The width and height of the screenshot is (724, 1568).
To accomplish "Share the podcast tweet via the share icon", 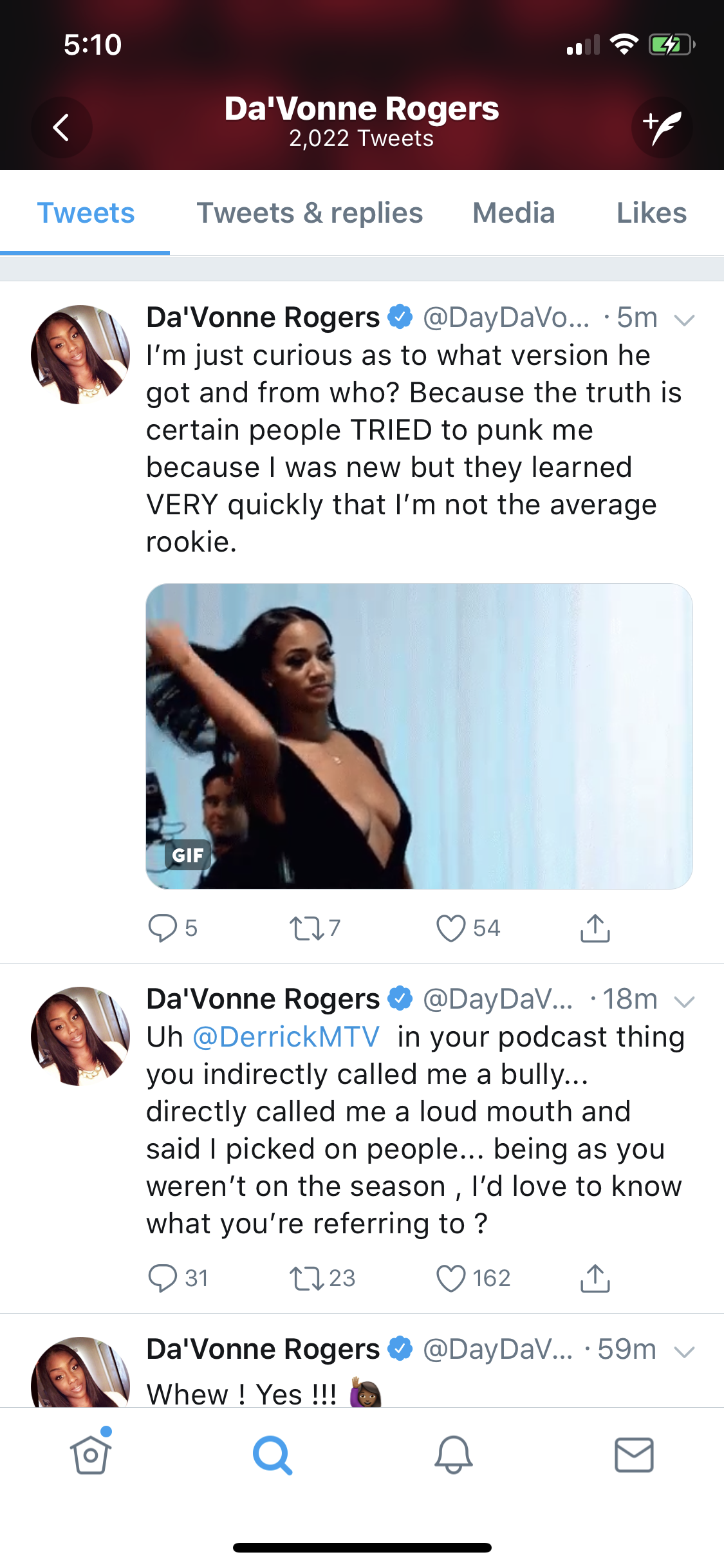I will point(595,1278).
